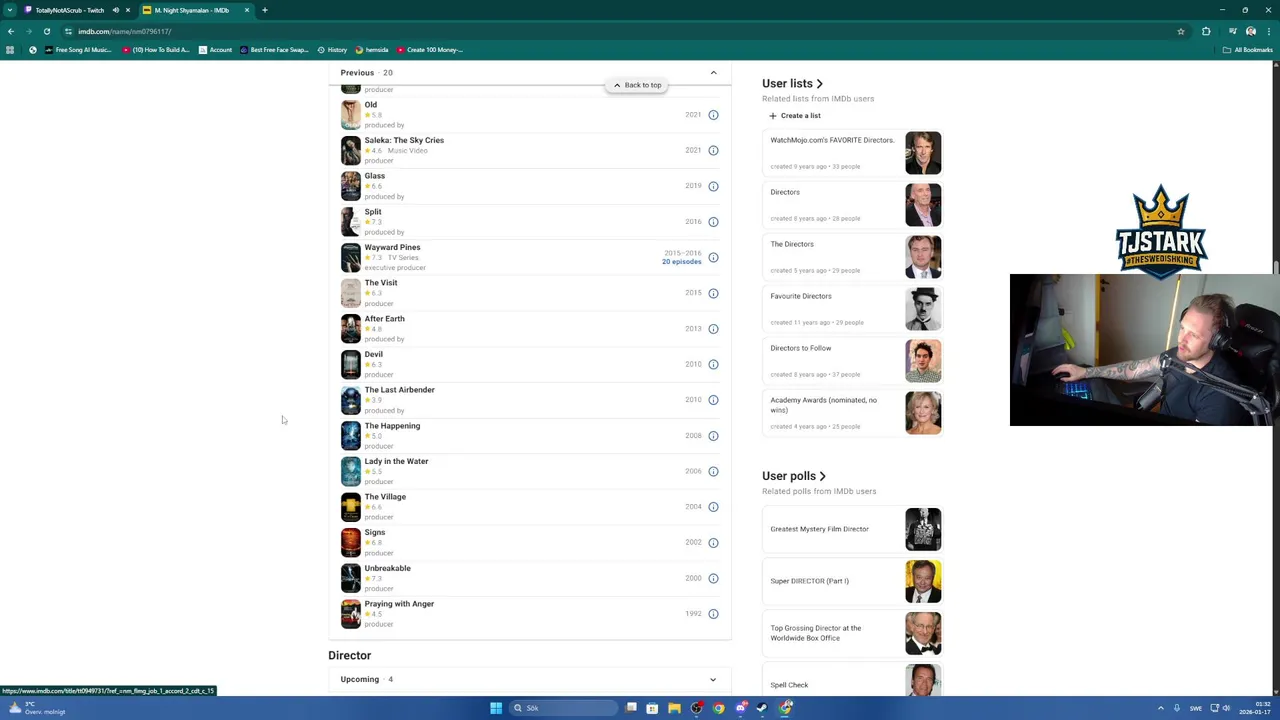
Task: Open info icon for Glass
Action: pos(713,186)
